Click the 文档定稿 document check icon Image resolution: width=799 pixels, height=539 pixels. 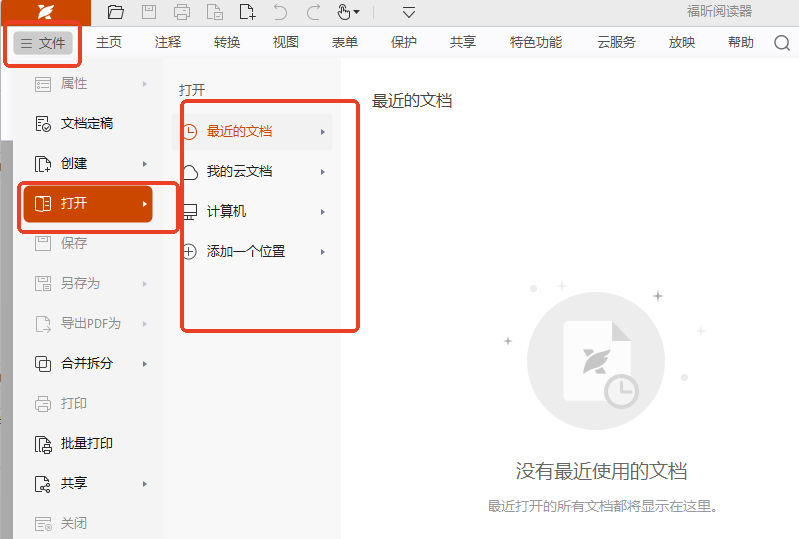point(43,124)
